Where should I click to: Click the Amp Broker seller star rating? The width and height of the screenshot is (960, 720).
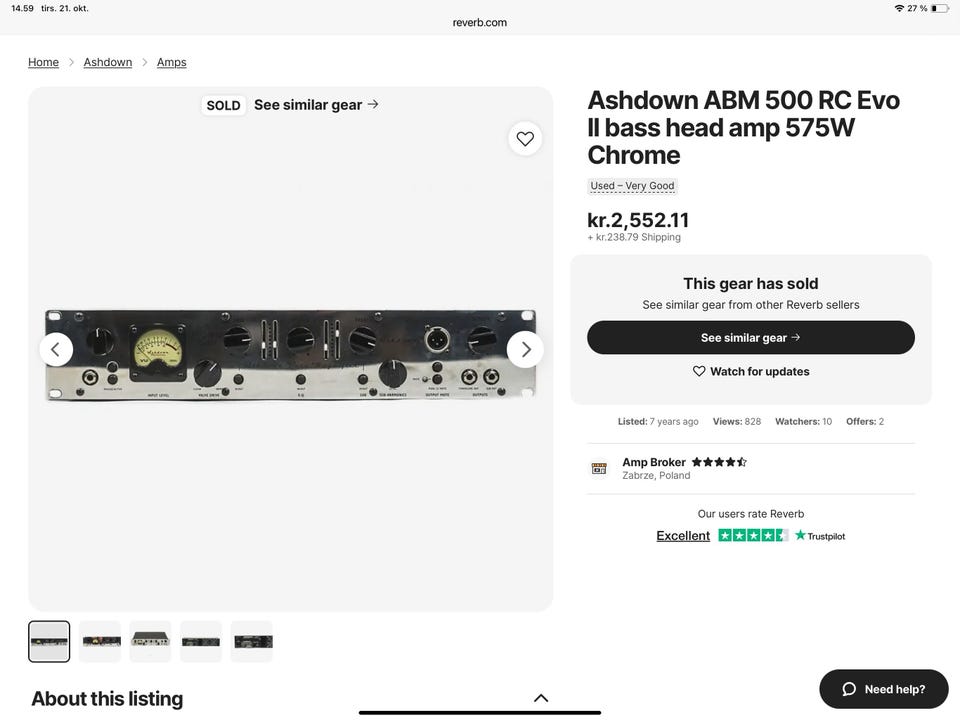(x=719, y=462)
